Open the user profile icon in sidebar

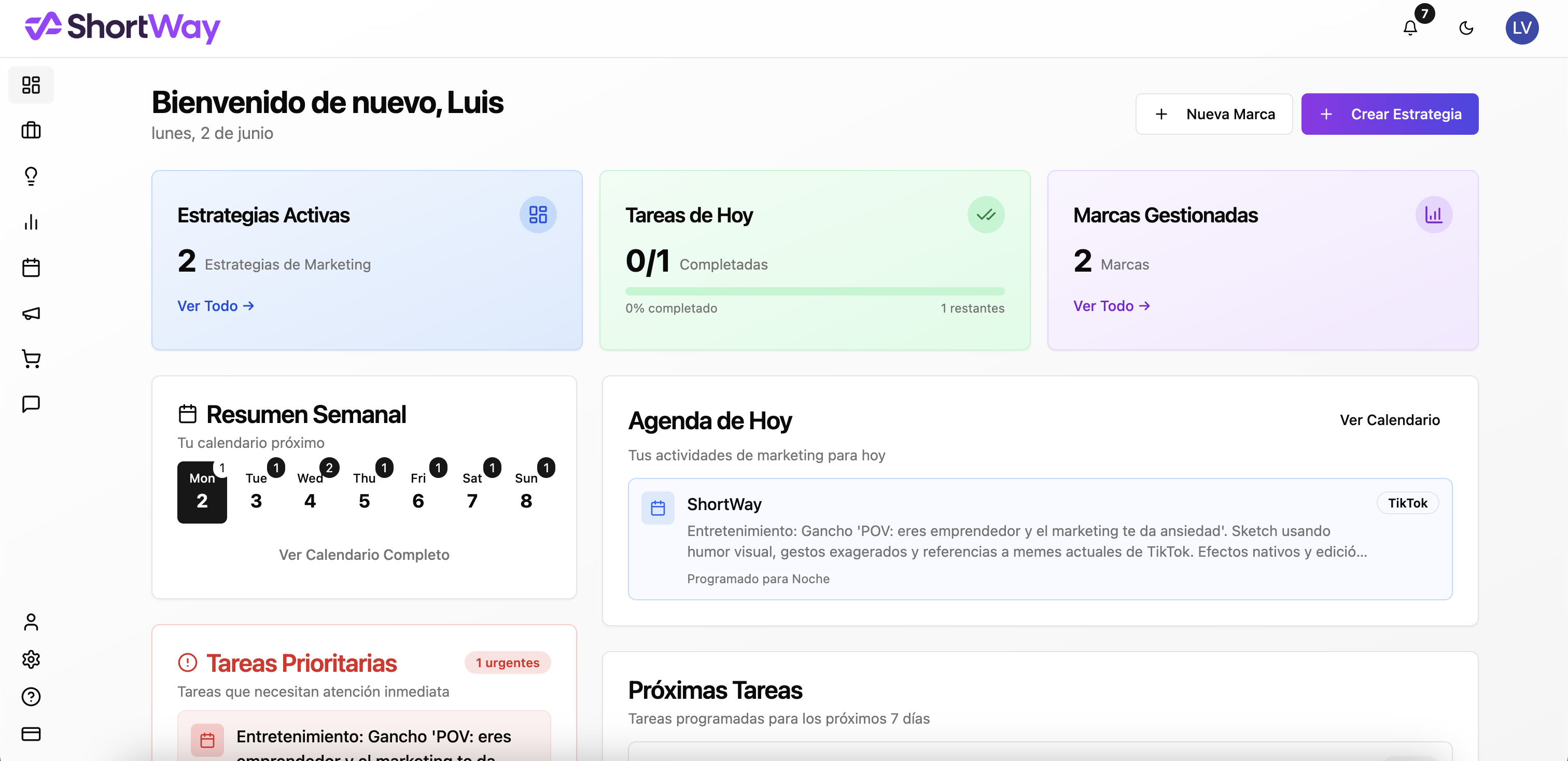[x=31, y=622]
